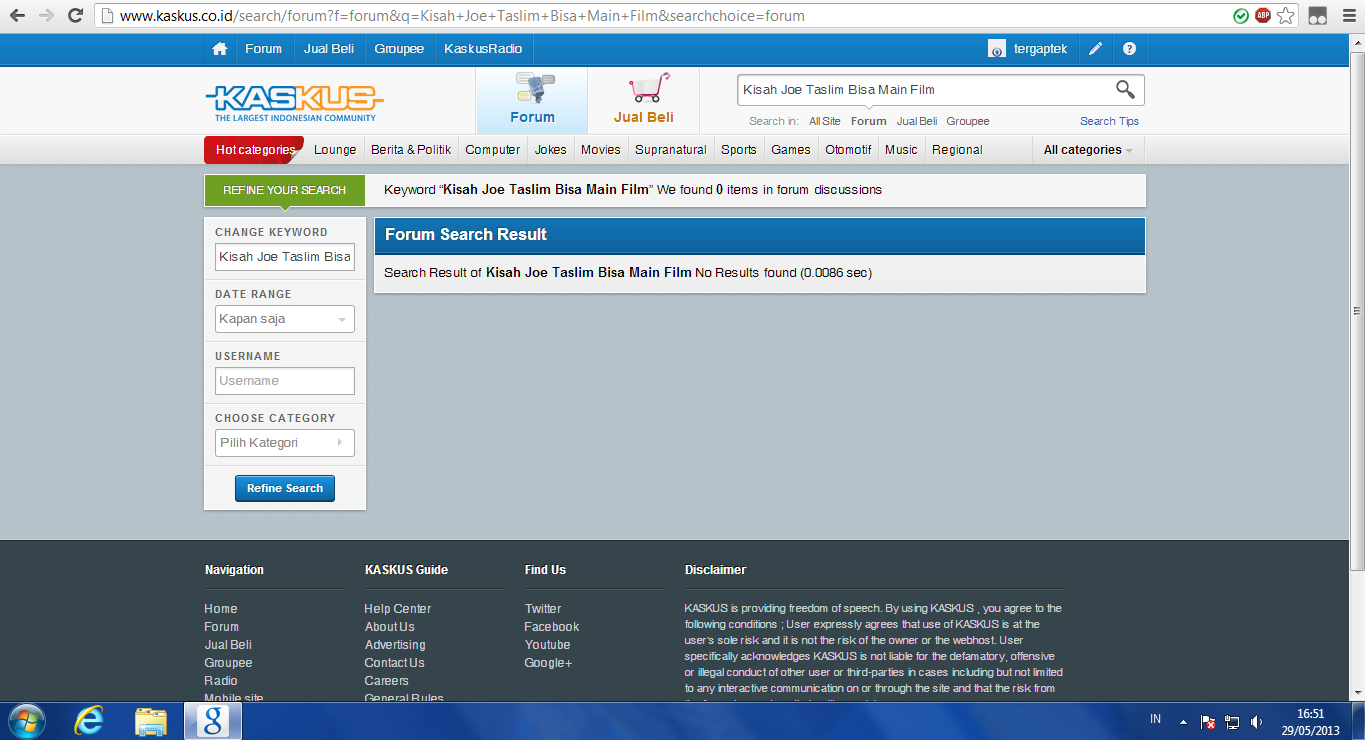
Task: Open the Lounge category
Action: [335, 150]
